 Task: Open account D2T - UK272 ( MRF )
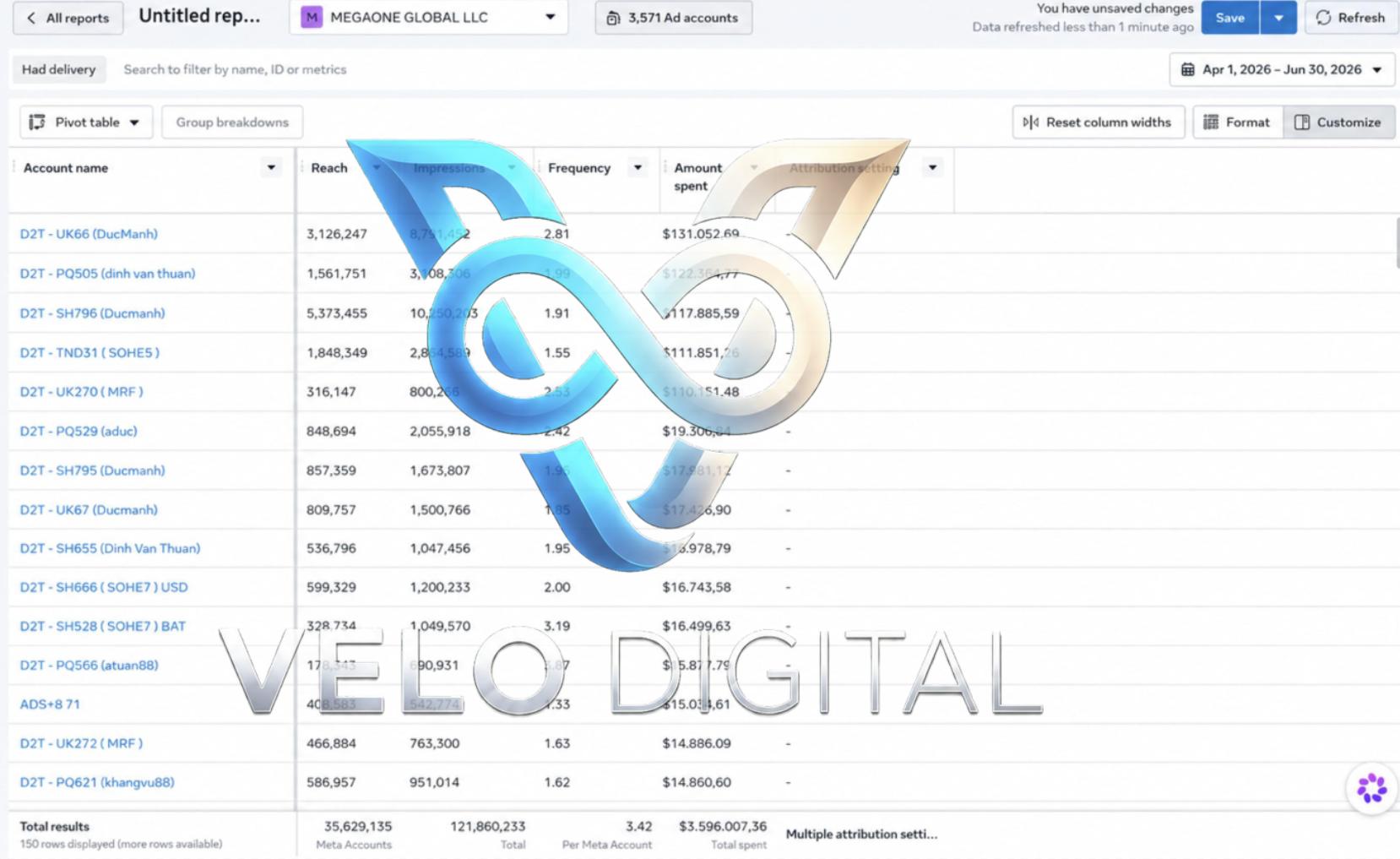coord(81,743)
